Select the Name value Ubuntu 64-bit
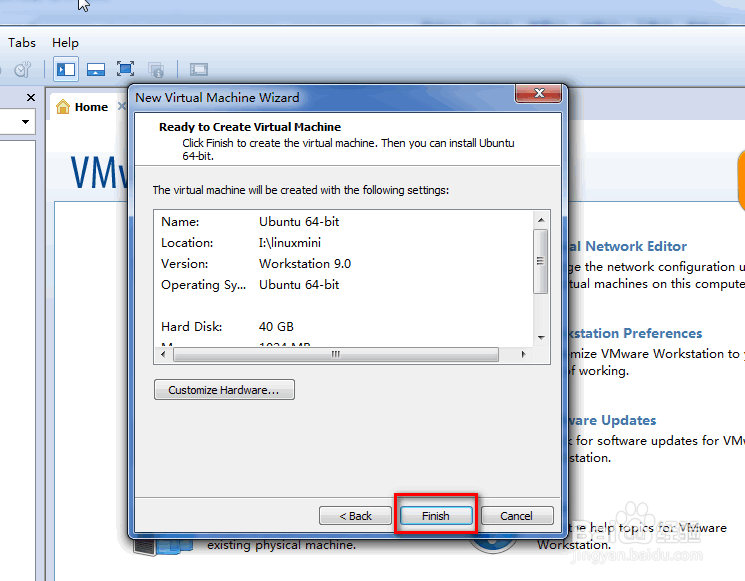Viewport: 745px width, 581px height. point(299,222)
